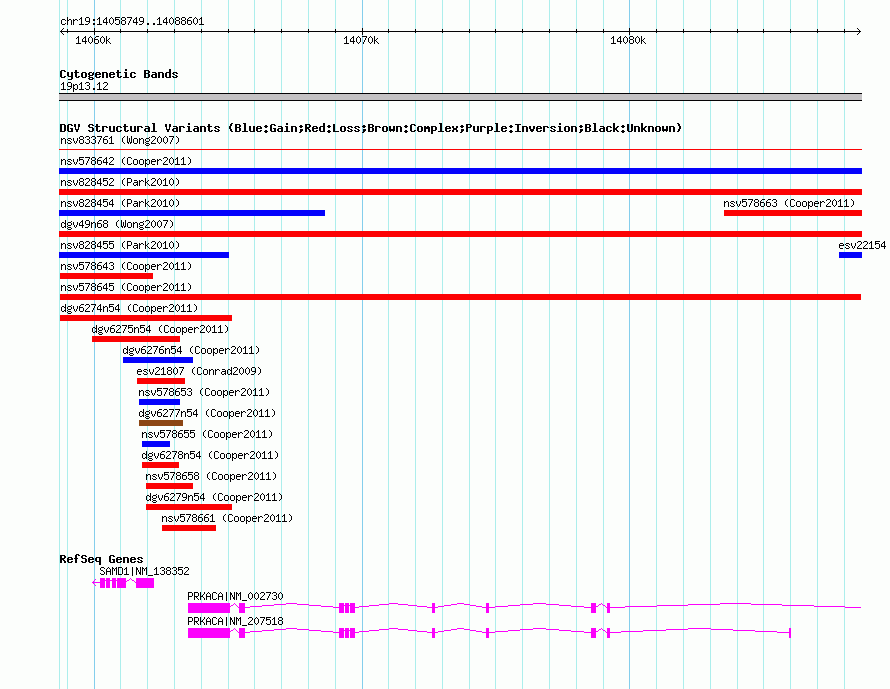
Task: Select the nsv578645 red loss bar
Action: (x=460, y=297)
